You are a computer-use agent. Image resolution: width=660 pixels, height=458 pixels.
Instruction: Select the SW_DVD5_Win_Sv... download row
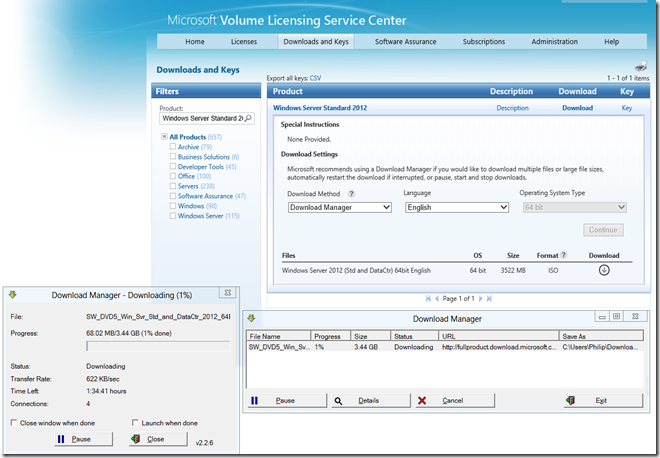tap(445, 347)
